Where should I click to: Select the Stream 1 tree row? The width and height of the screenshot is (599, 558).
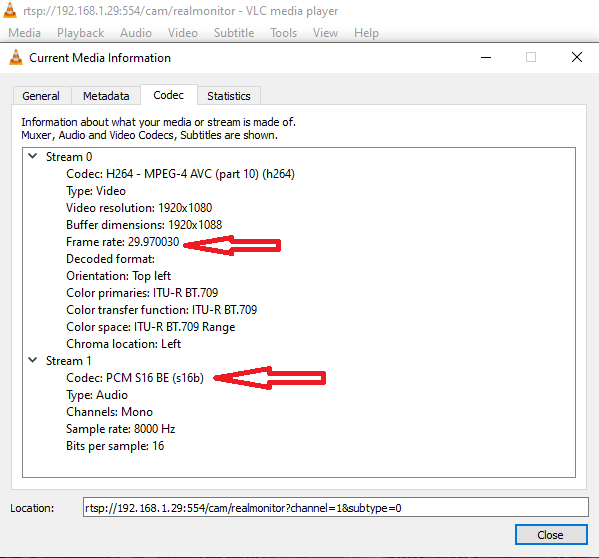point(69,361)
